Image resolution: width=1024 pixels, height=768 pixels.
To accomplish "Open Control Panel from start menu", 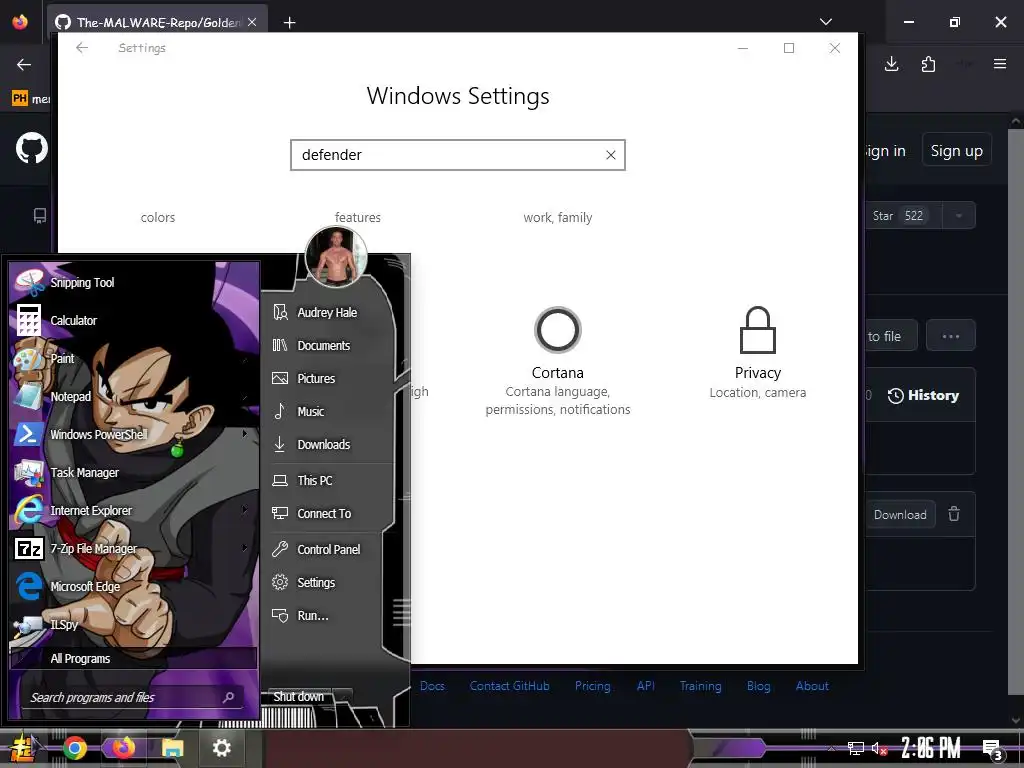I will click(x=330, y=549).
